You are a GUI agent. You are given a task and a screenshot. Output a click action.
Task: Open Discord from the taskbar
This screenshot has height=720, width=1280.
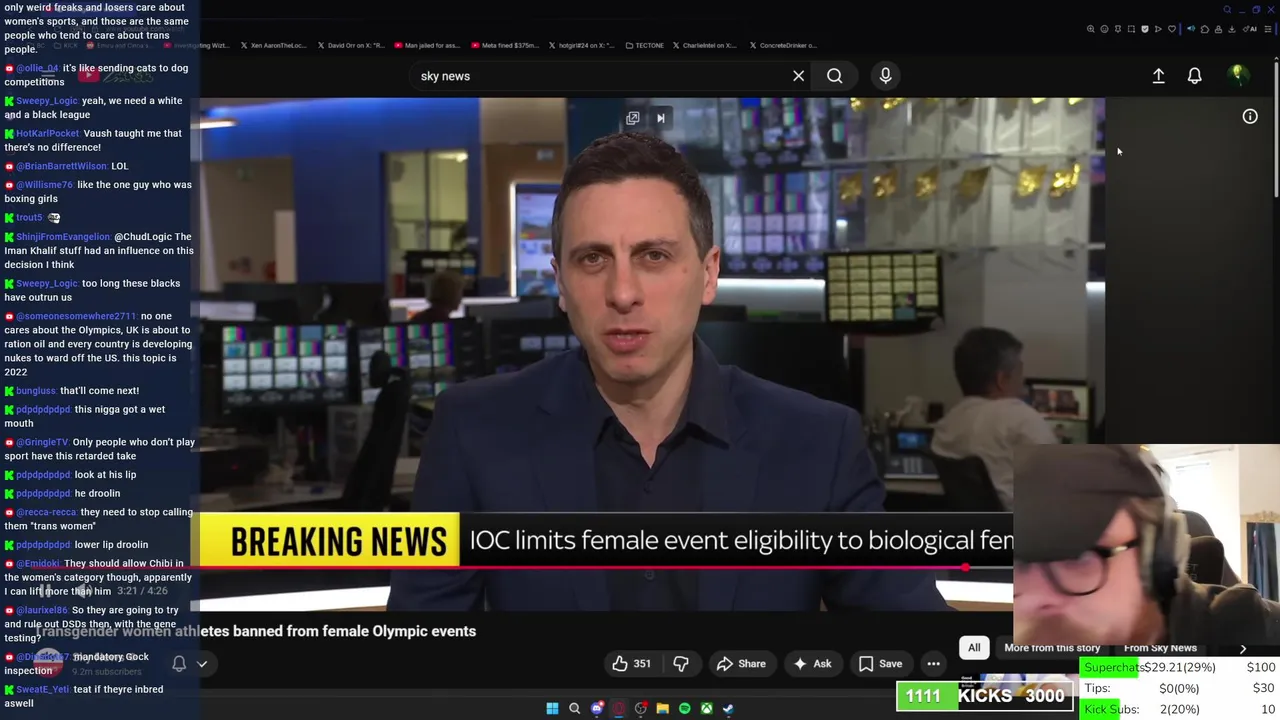point(597,708)
